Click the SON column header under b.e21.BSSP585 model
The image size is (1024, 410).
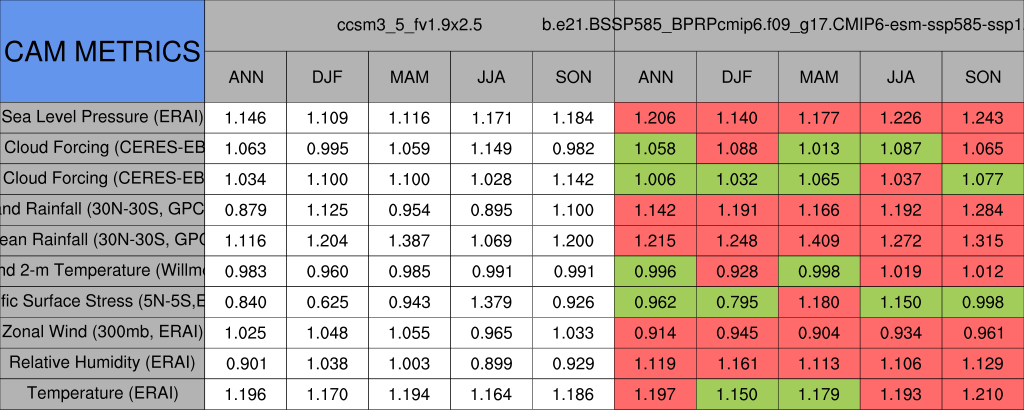pyautogui.click(x=983, y=77)
